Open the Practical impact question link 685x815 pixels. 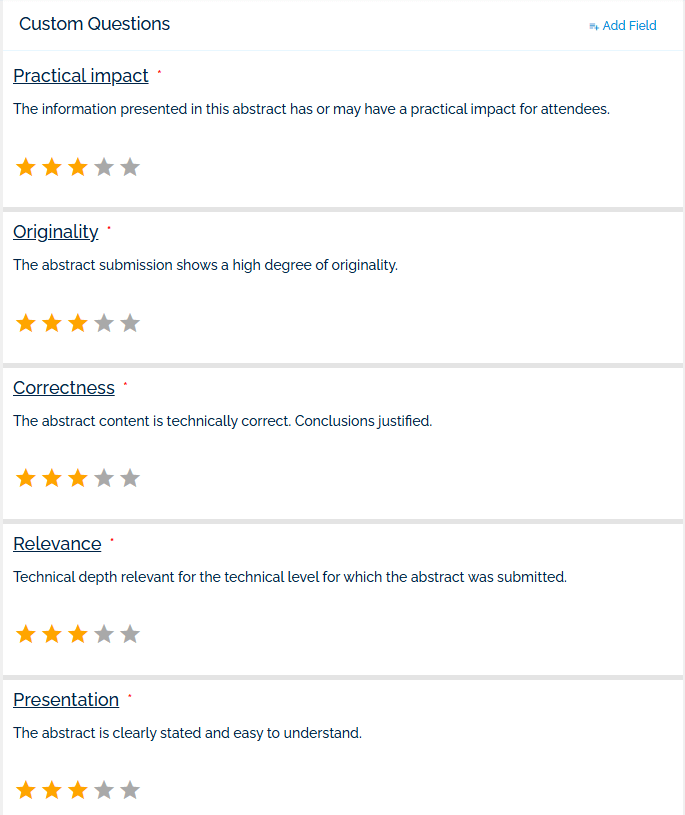tap(80, 75)
